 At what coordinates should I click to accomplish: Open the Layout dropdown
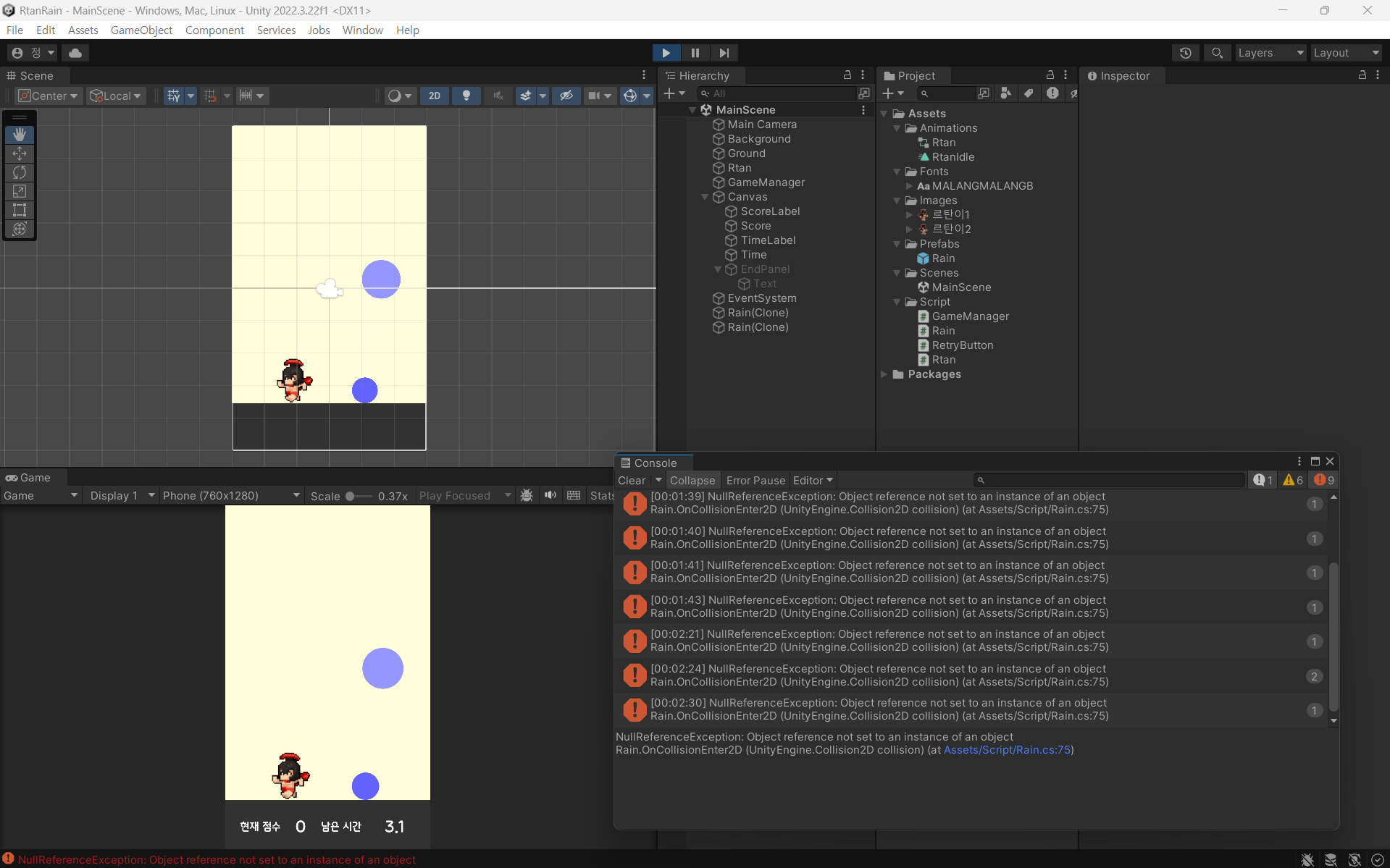tap(1347, 53)
